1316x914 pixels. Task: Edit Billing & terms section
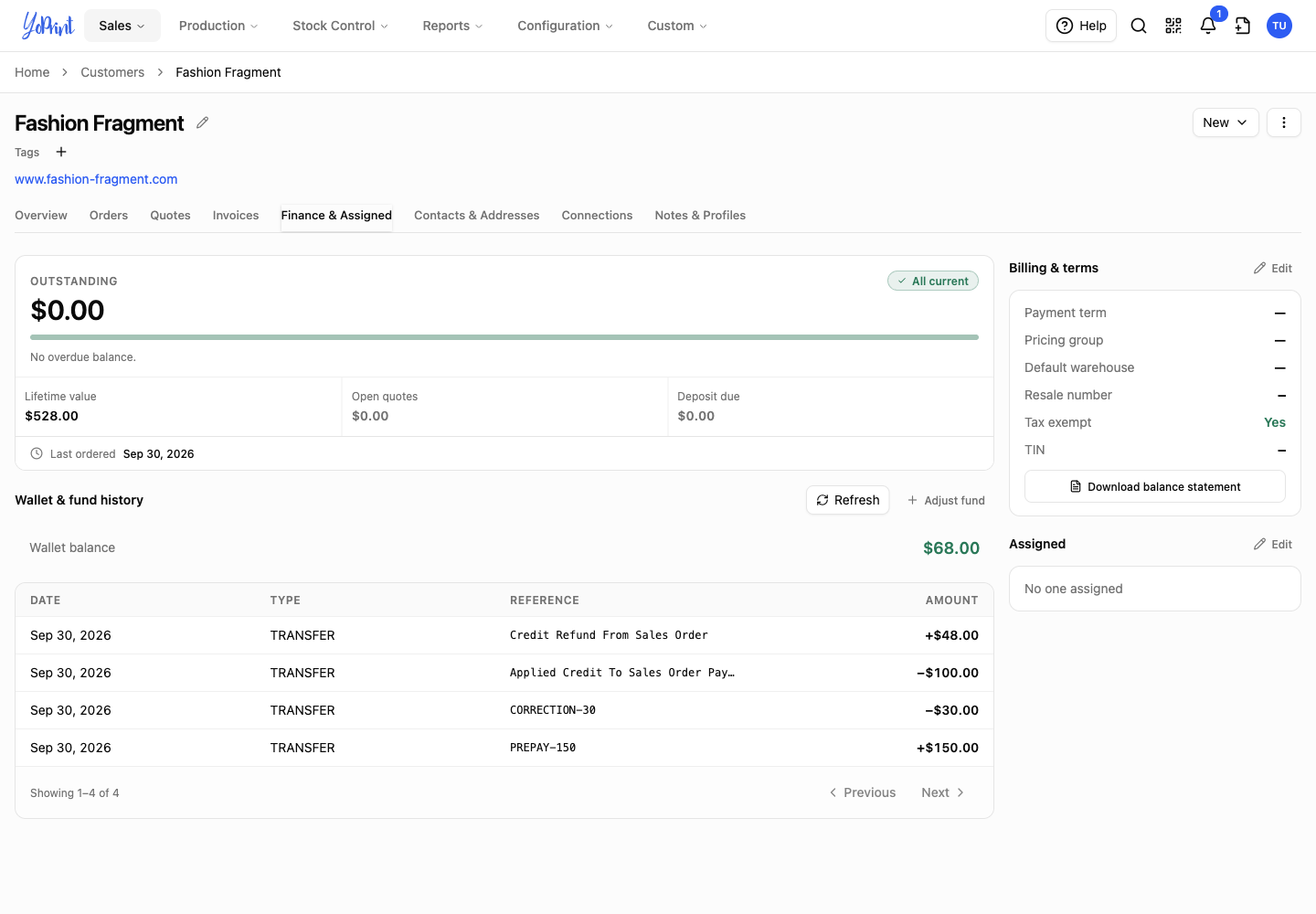pyautogui.click(x=1273, y=268)
